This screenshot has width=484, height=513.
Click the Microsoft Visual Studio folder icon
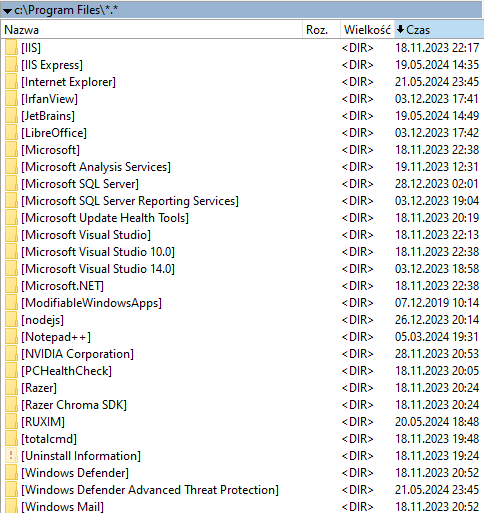[x=11, y=235]
